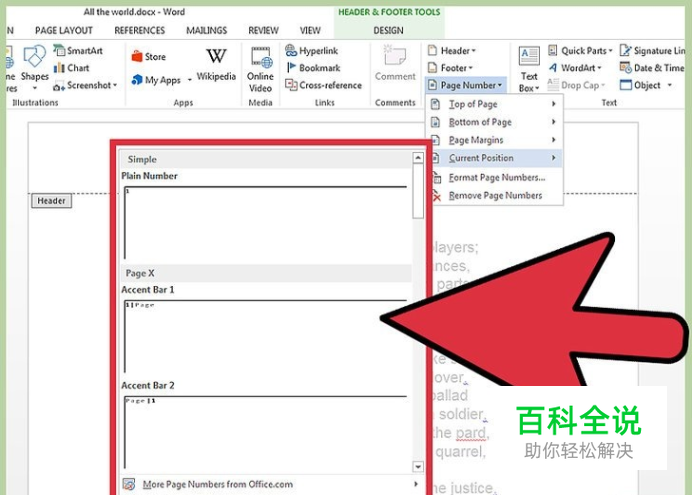Open the My Apps dropdown arrow
This screenshot has width=692, height=495.
pyautogui.click(x=190, y=80)
